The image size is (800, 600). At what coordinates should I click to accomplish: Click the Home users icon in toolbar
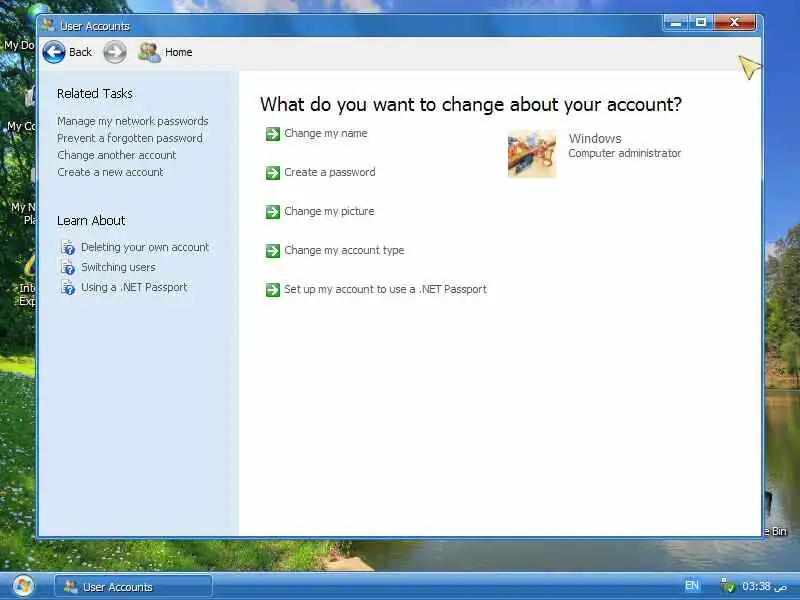click(149, 52)
